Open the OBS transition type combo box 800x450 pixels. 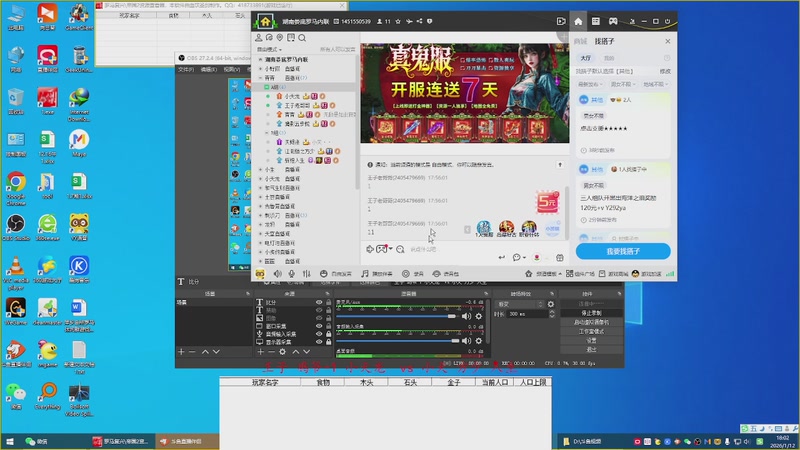[x=519, y=304]
